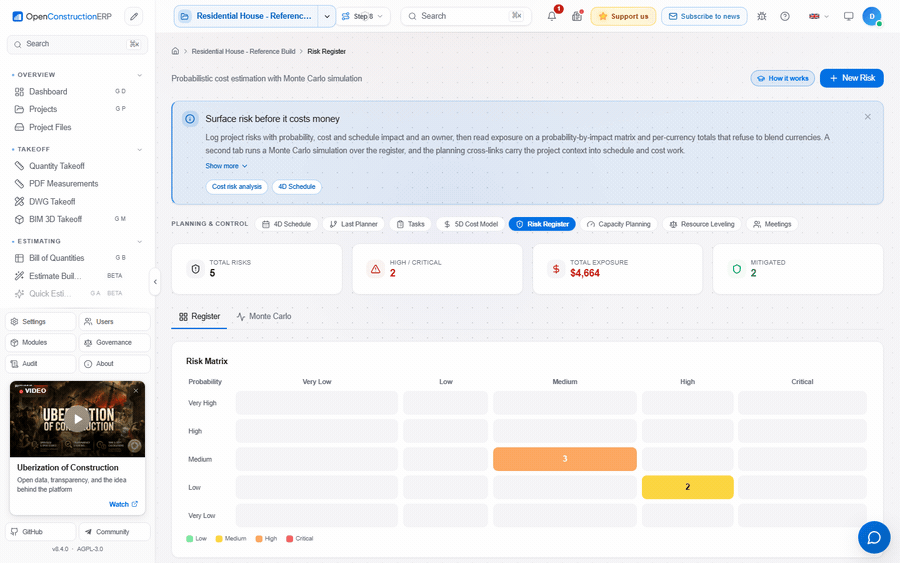Open Modules from sidebar bottom
The height and width of the screenshot is (563, 900).
(41, 343)
